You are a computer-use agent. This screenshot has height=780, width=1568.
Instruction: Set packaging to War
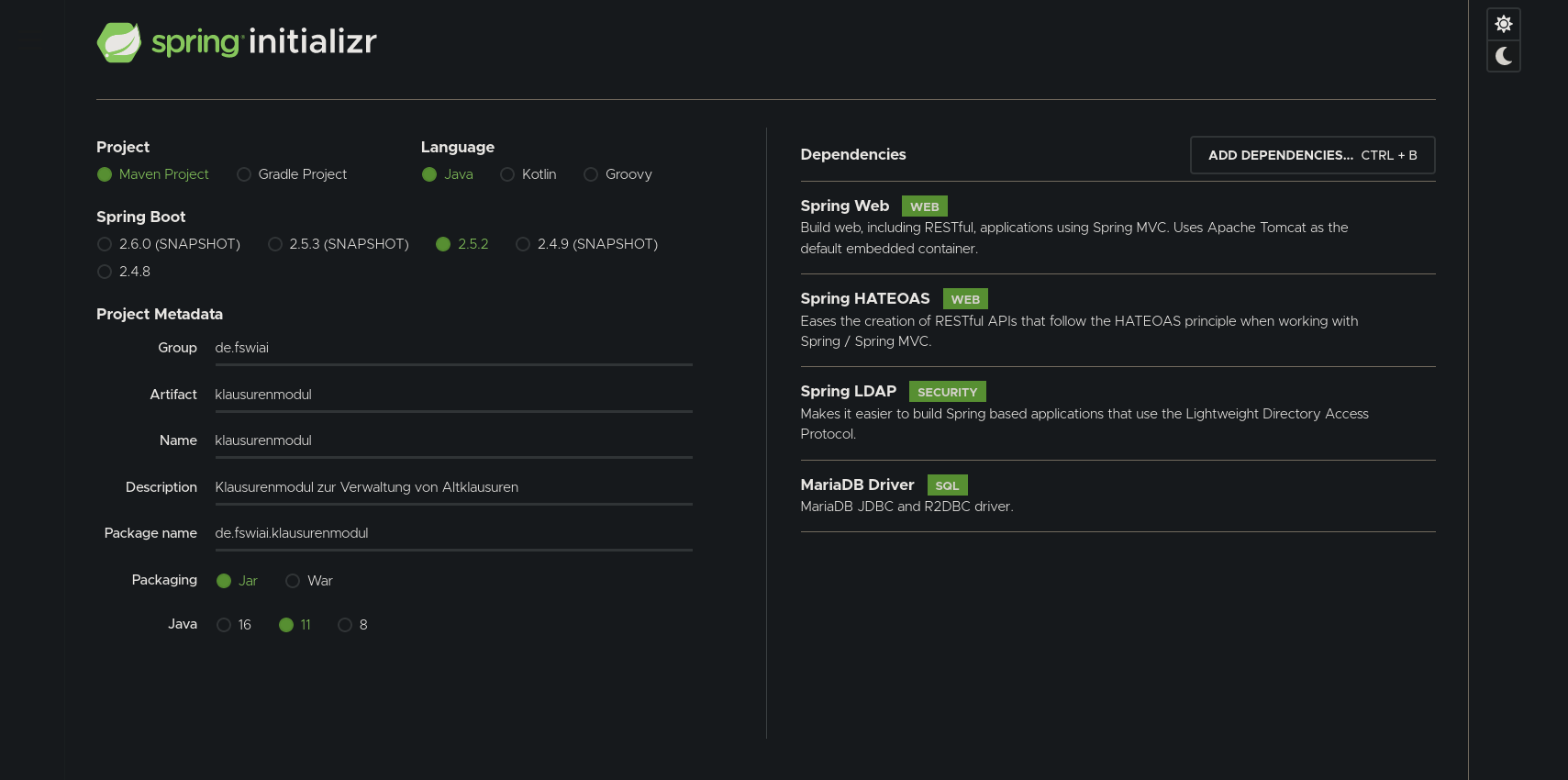click(293, 581)
